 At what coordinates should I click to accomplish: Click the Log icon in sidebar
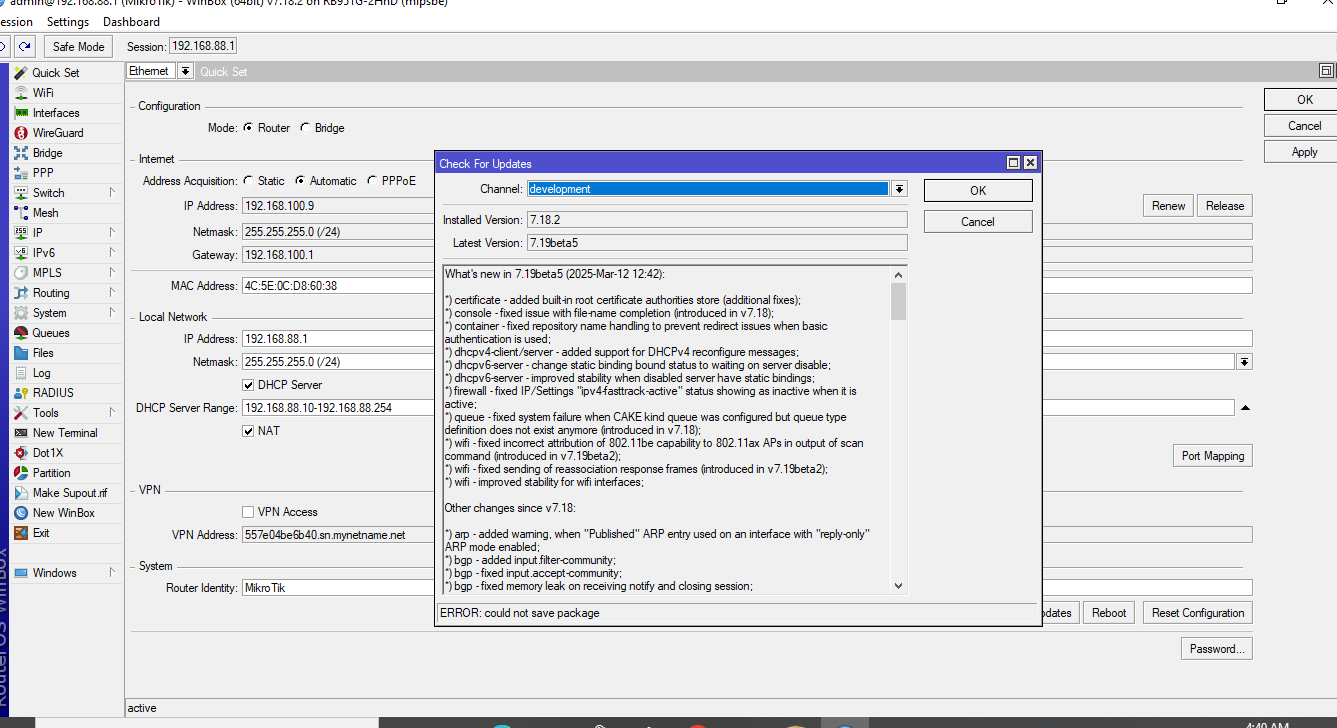pyautogui.click(x=21, y=373)
